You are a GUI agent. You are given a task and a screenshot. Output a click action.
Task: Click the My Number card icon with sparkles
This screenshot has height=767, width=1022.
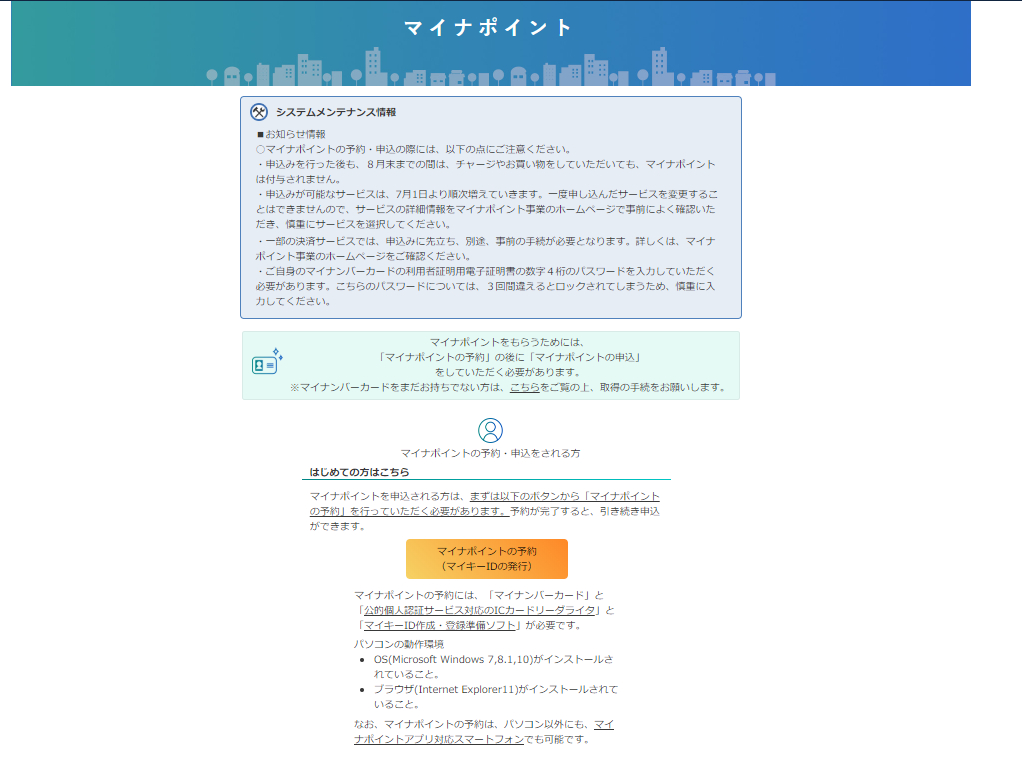pos(267,362)
